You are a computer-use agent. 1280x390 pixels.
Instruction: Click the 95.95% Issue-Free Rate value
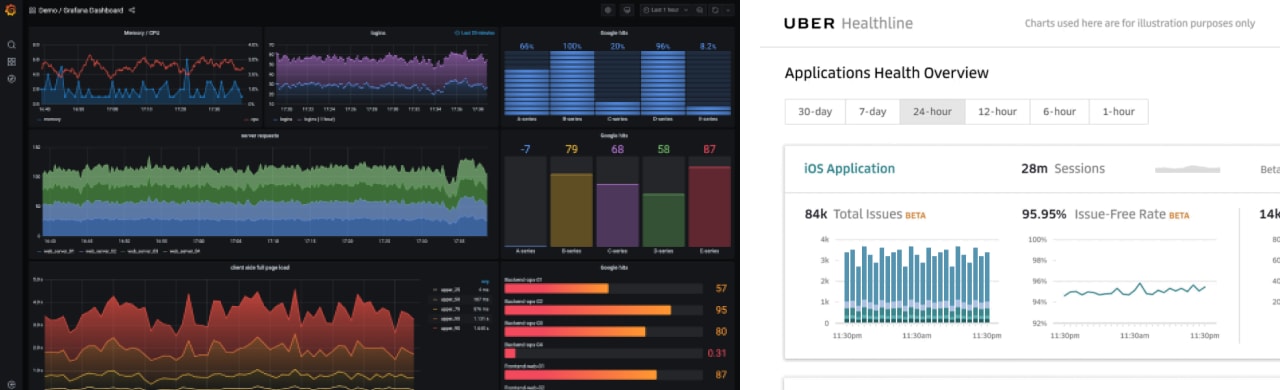coord(1044,214)
